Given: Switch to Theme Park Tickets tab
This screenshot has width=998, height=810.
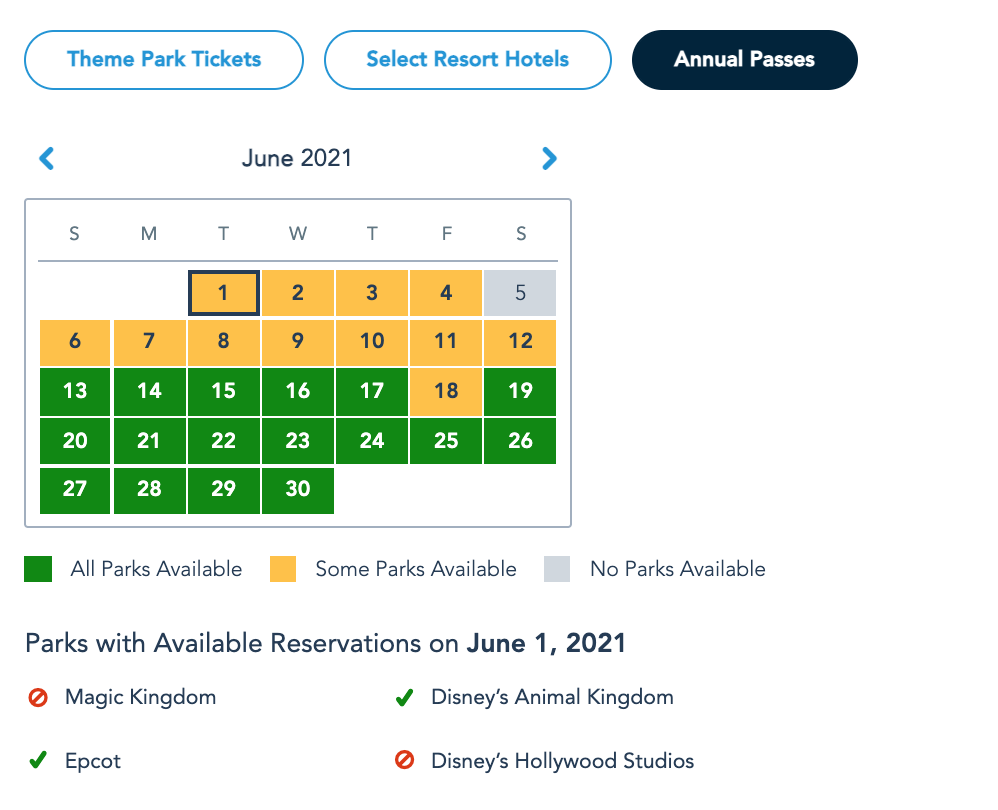Looking at the screenshot, I should (164, 59).
